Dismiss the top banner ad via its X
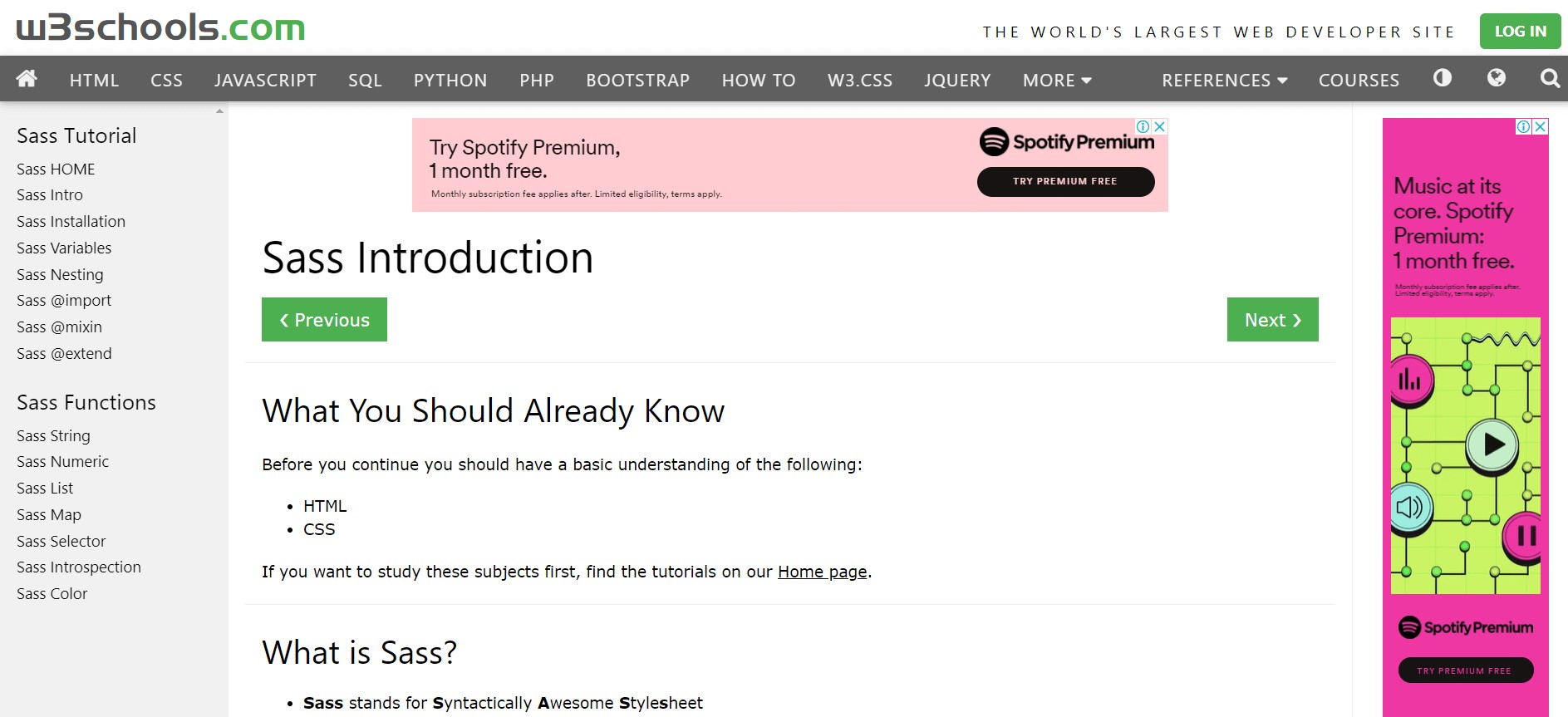Screen dimensions: 1568x717 1161,126
